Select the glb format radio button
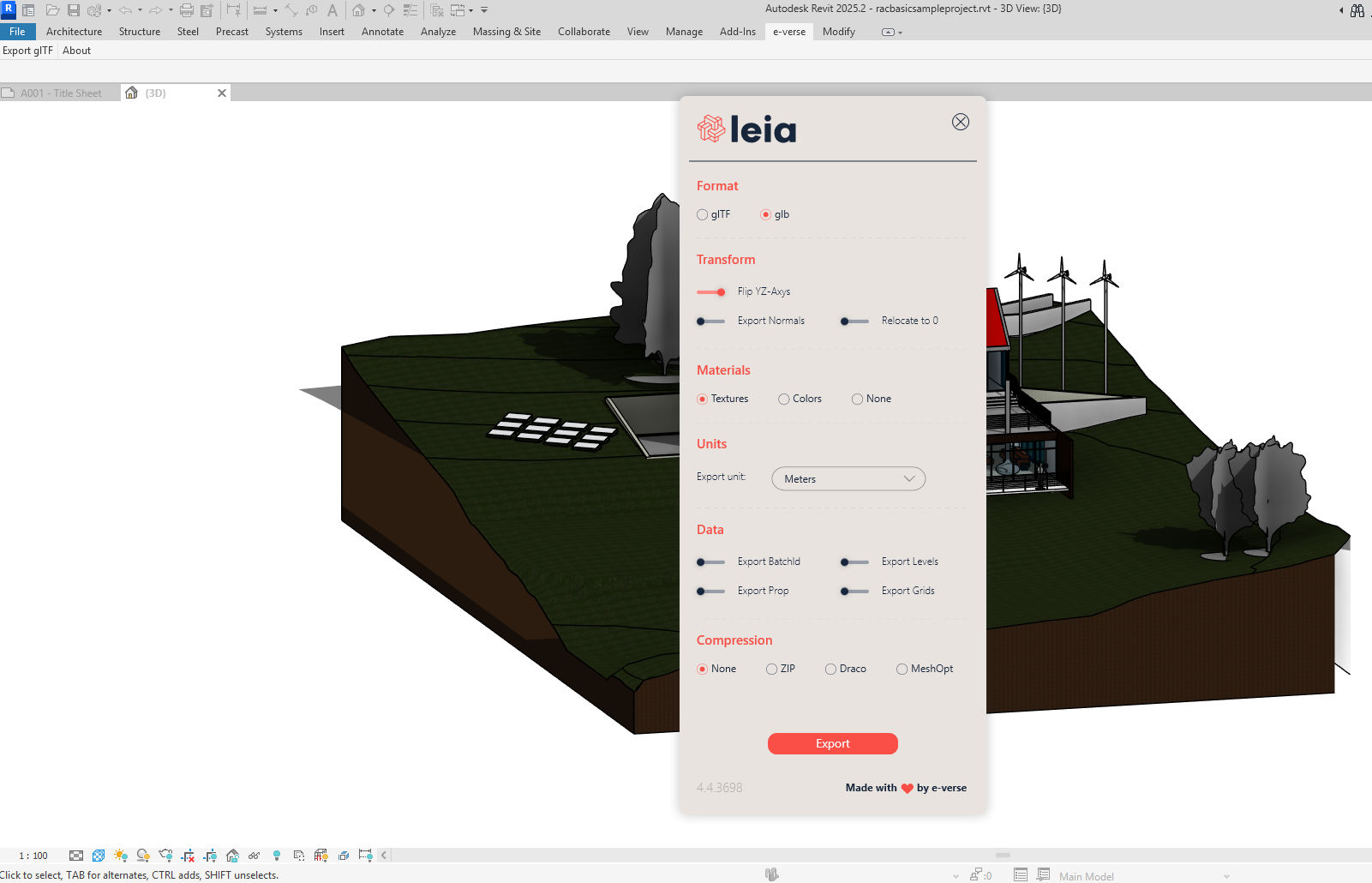 (765, 214)
